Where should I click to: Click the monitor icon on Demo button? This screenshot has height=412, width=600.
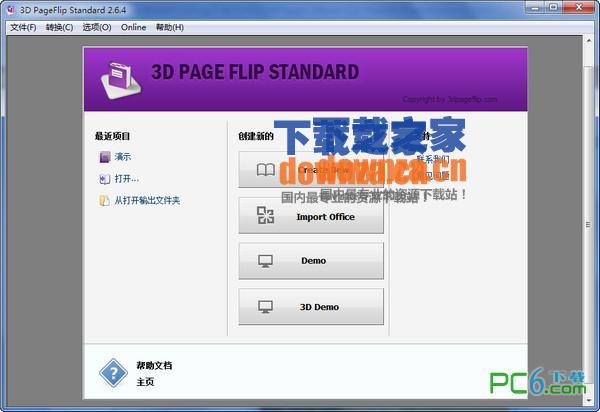click(265, 261)
